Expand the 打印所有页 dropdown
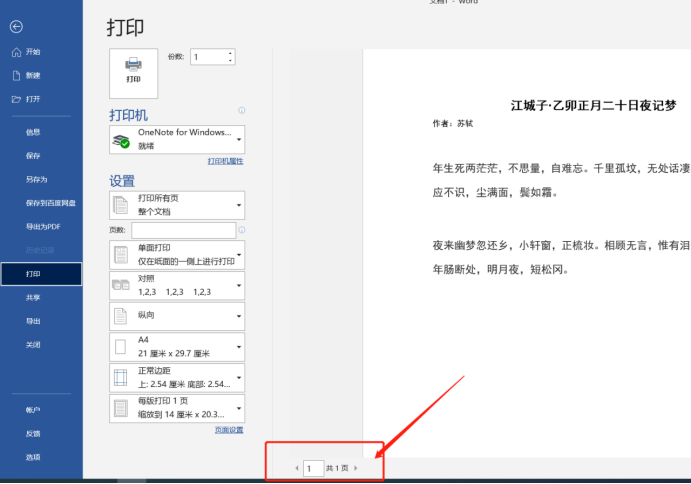Viewport: 691px width, 484px height. [177, 205]
